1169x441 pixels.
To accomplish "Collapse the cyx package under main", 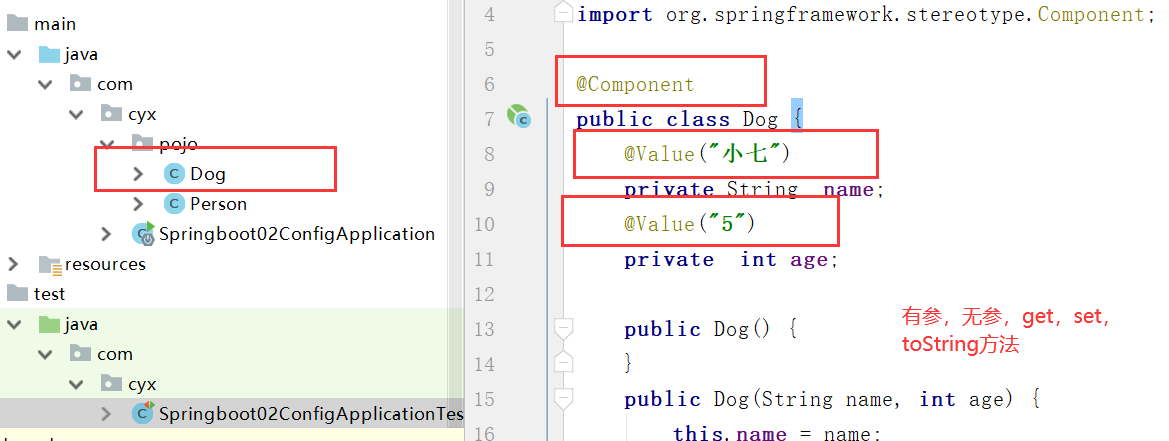I will click(x=76, y=115).
